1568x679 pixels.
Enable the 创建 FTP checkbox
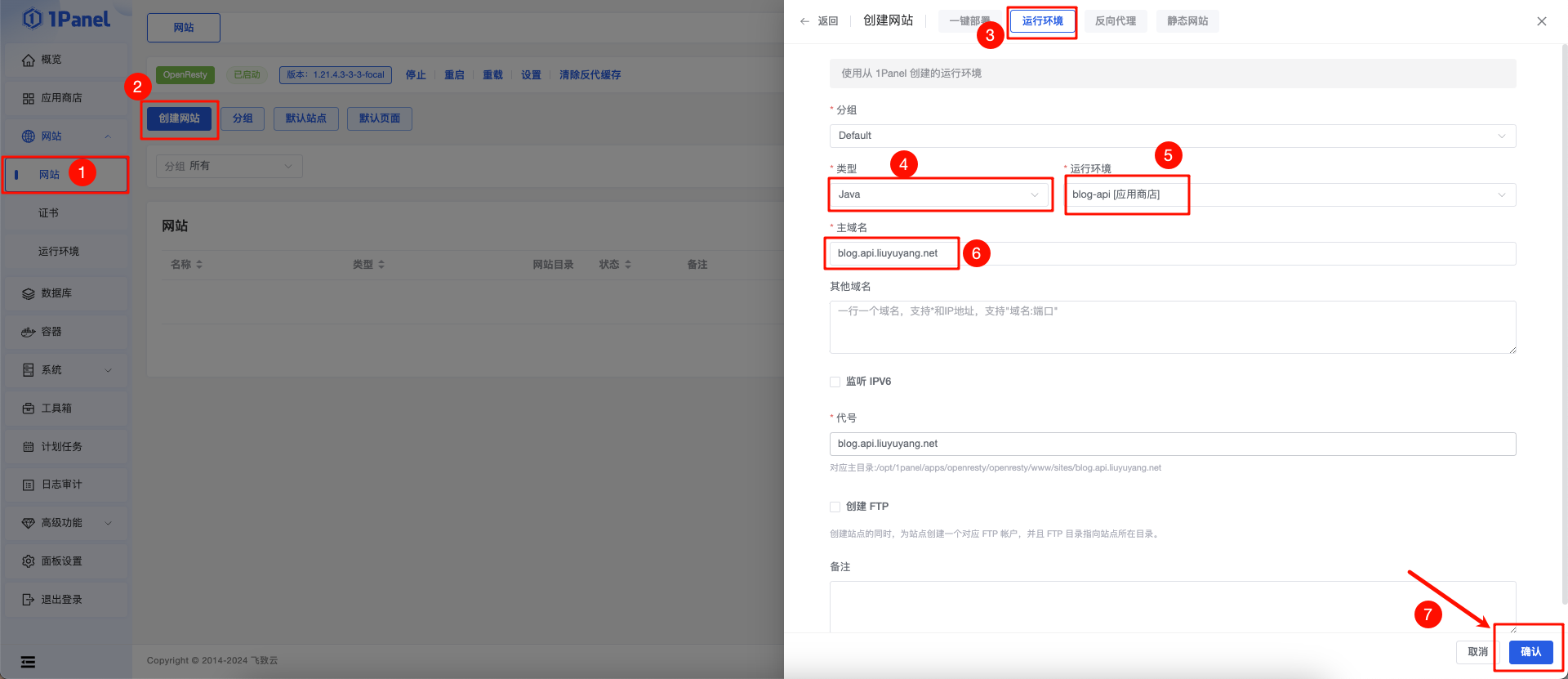(835, 507)
